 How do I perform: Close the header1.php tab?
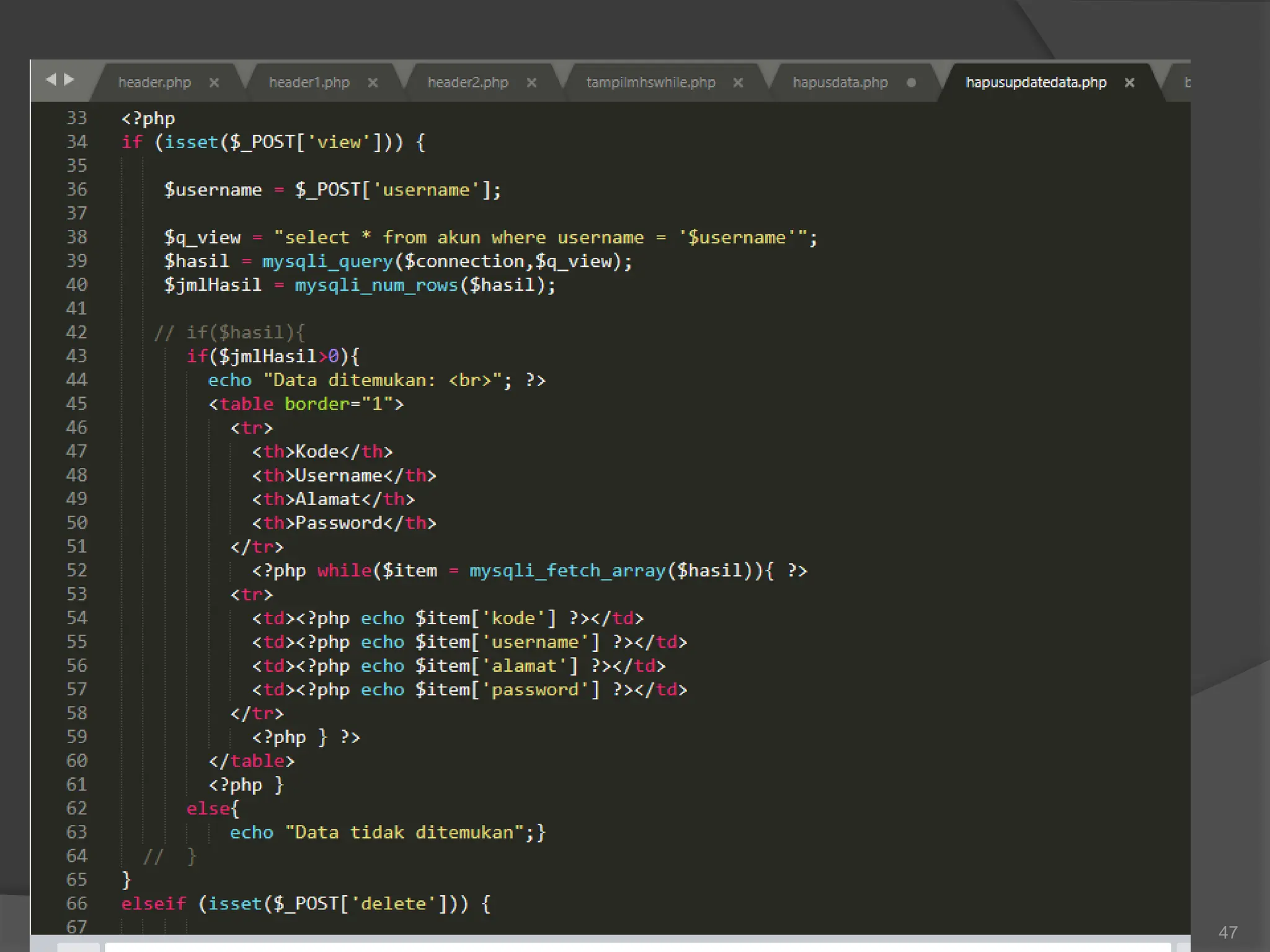(373, 82)
